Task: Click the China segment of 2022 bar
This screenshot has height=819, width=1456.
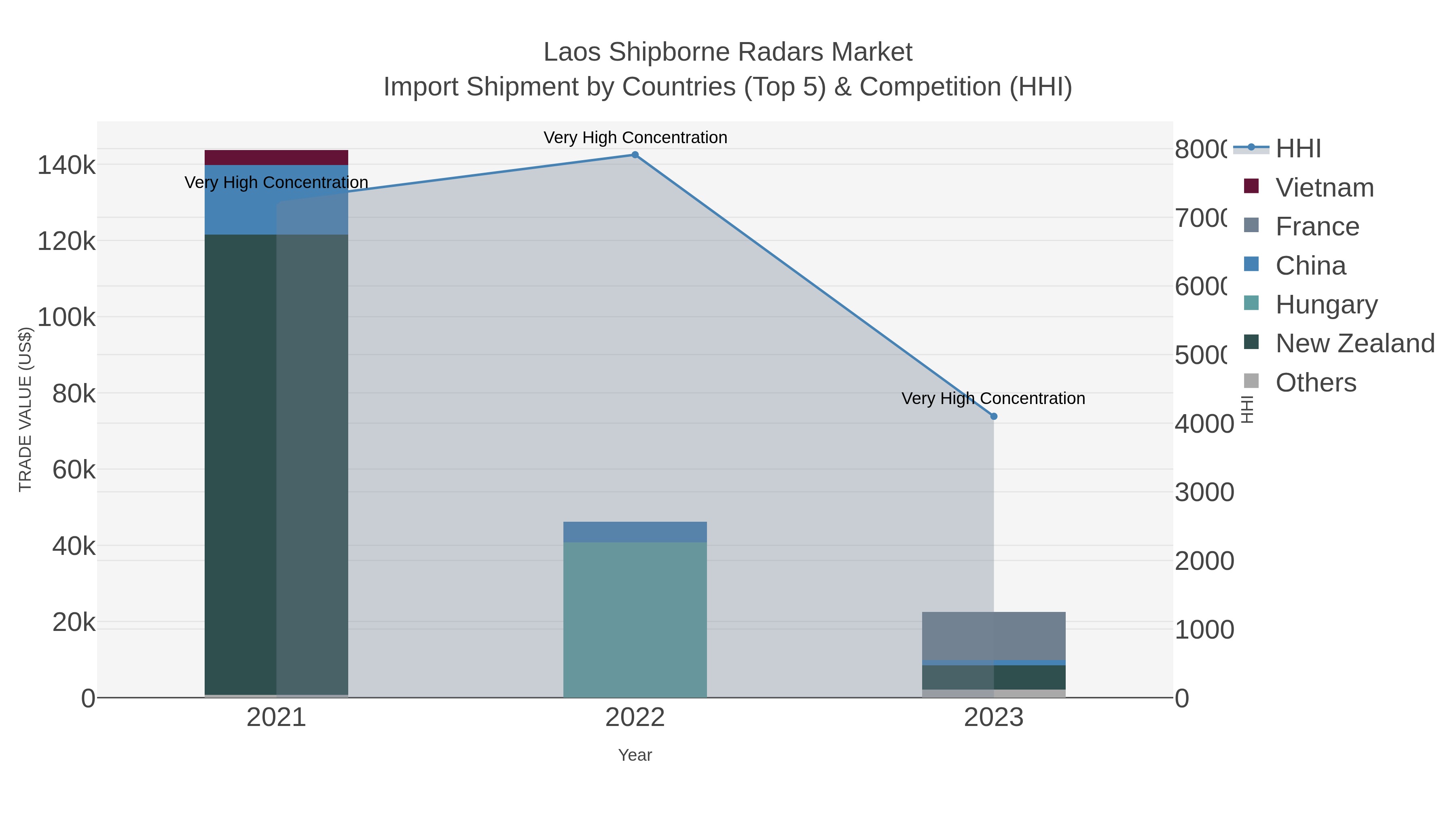Action: (635, 532)
